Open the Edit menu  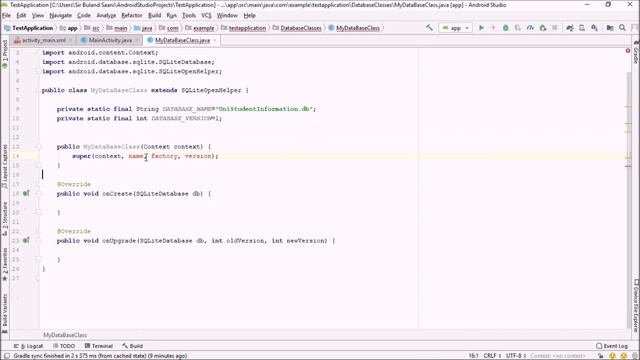pos(21,16)
